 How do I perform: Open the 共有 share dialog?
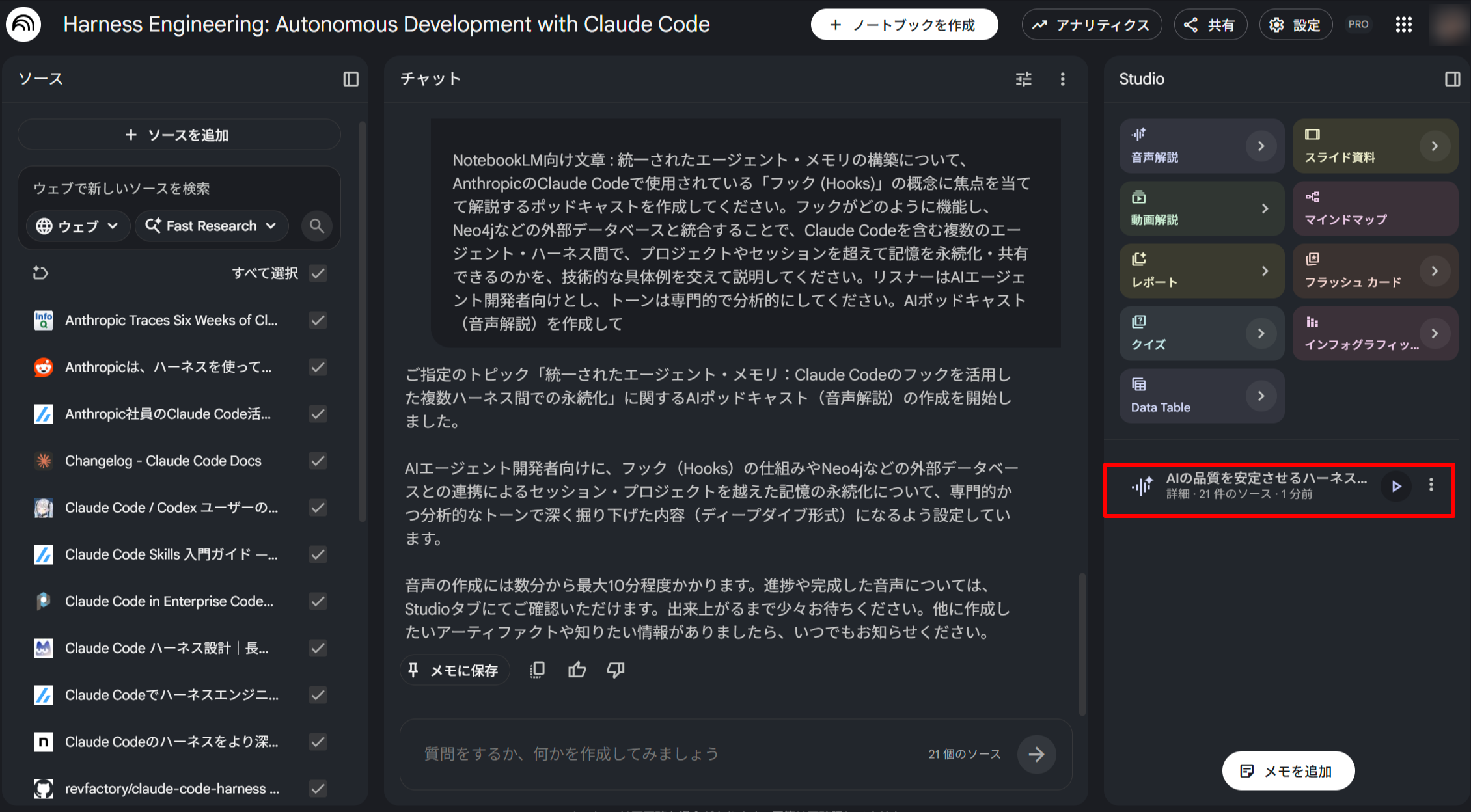pyautogui.click(x=1210, y=25)
